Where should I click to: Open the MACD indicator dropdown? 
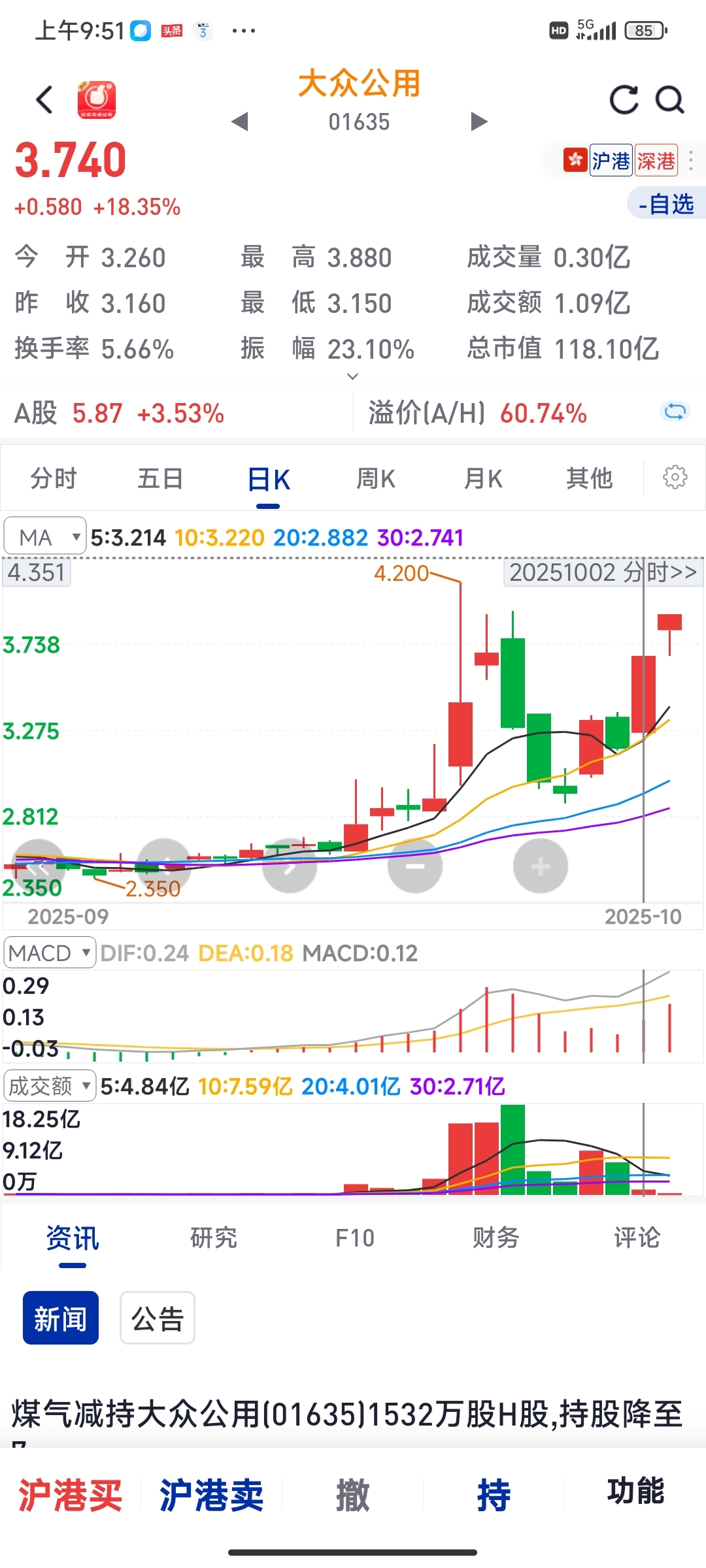pyautogui.click(x=50, y=953)
